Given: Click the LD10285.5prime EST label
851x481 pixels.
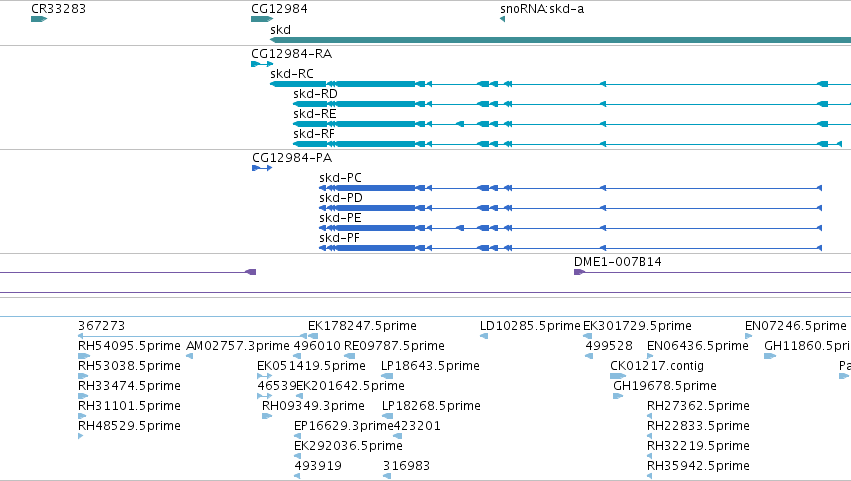Looking at the screenshot, I should pos(530,326).
